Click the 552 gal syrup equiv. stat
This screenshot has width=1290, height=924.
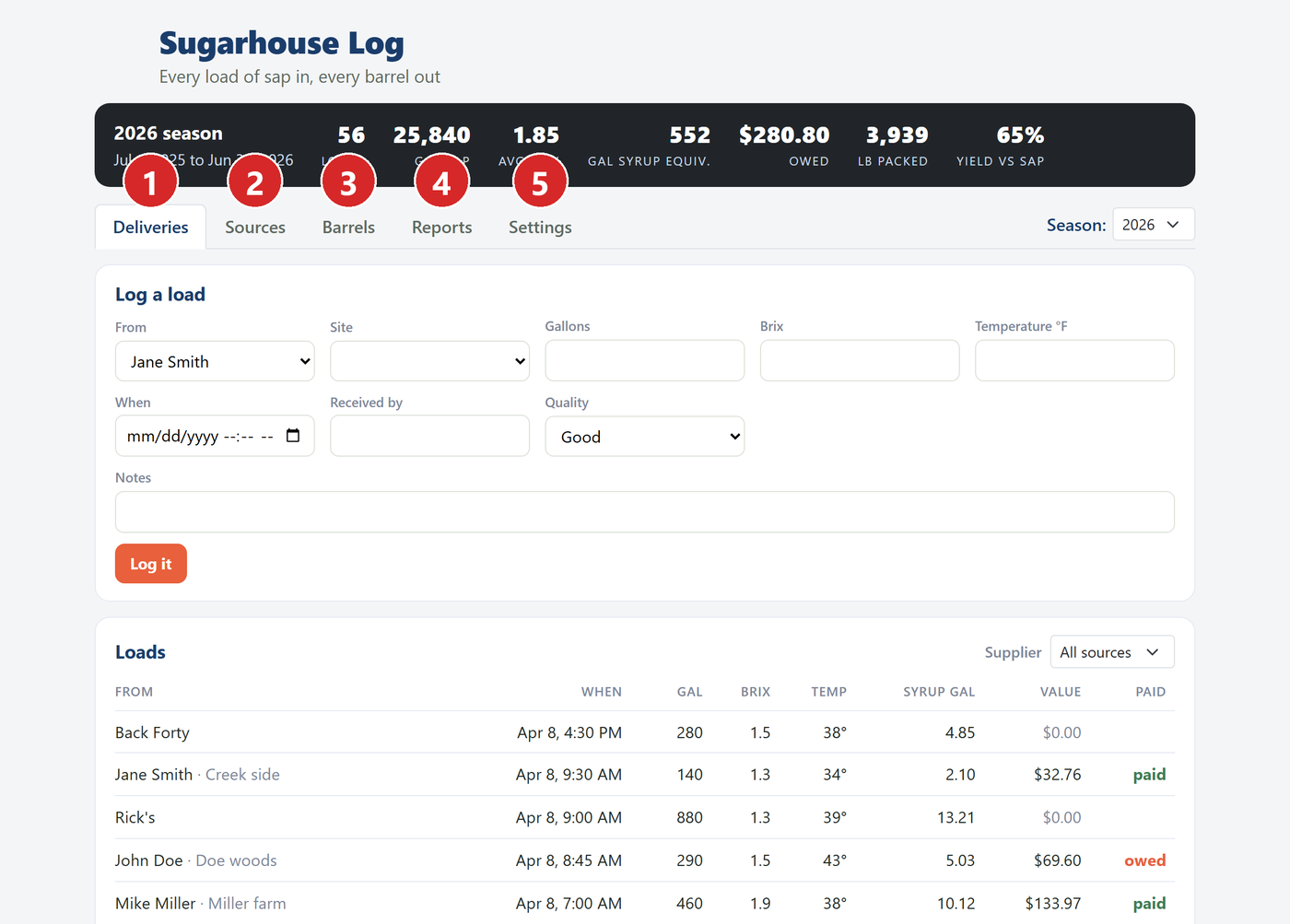point(690,135)
